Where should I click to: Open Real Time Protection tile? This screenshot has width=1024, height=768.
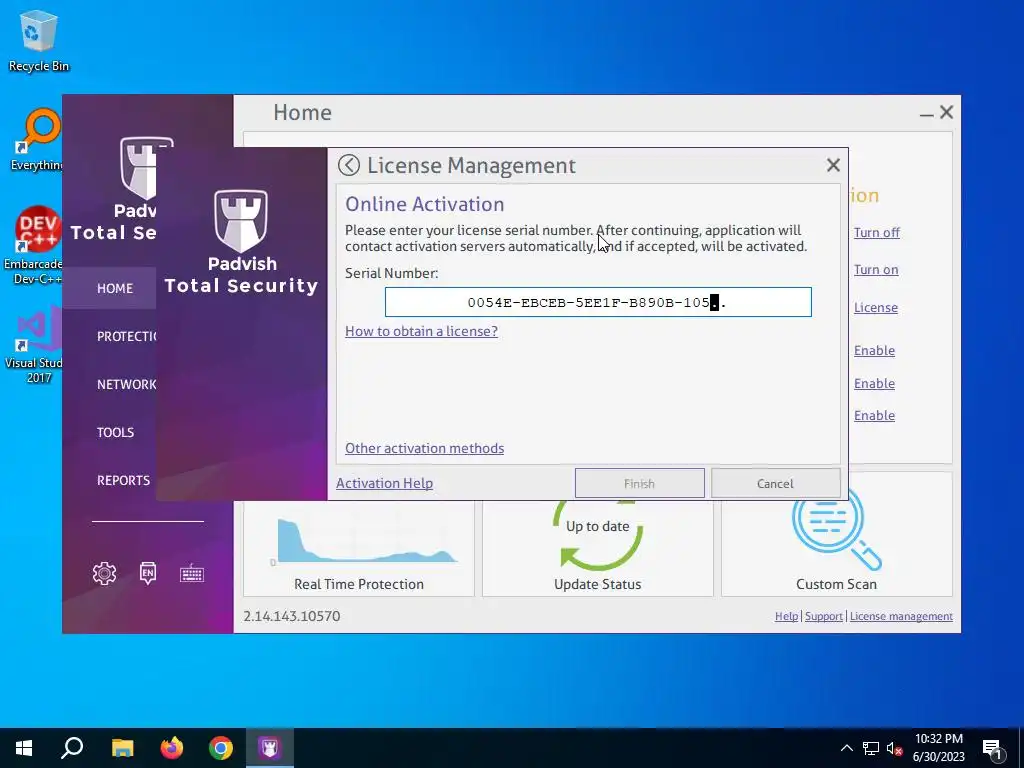[x=359, y=549]
